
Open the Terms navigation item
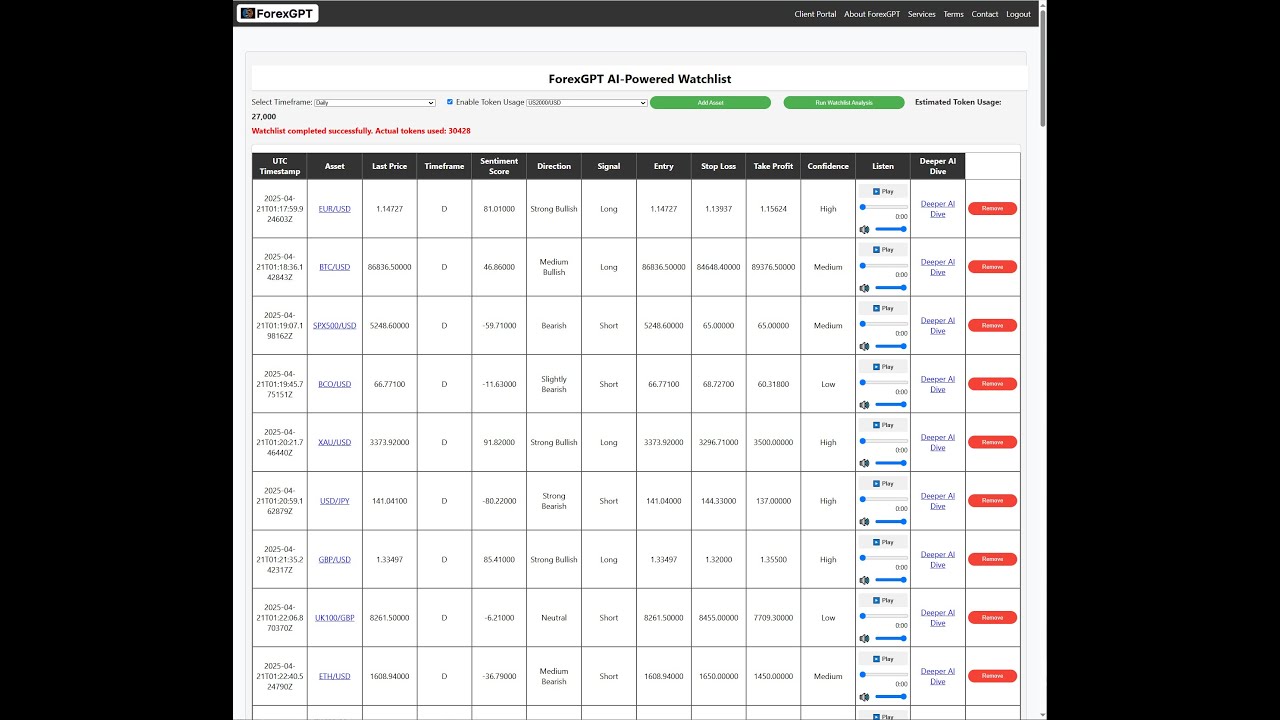pyautogui.click(x=954, y=14)
